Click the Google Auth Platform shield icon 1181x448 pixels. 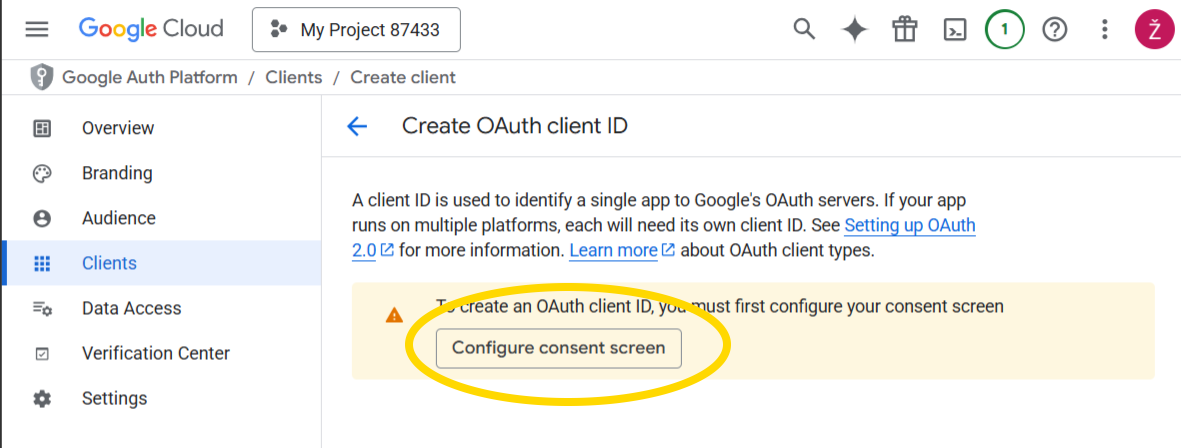click(41, 78)
